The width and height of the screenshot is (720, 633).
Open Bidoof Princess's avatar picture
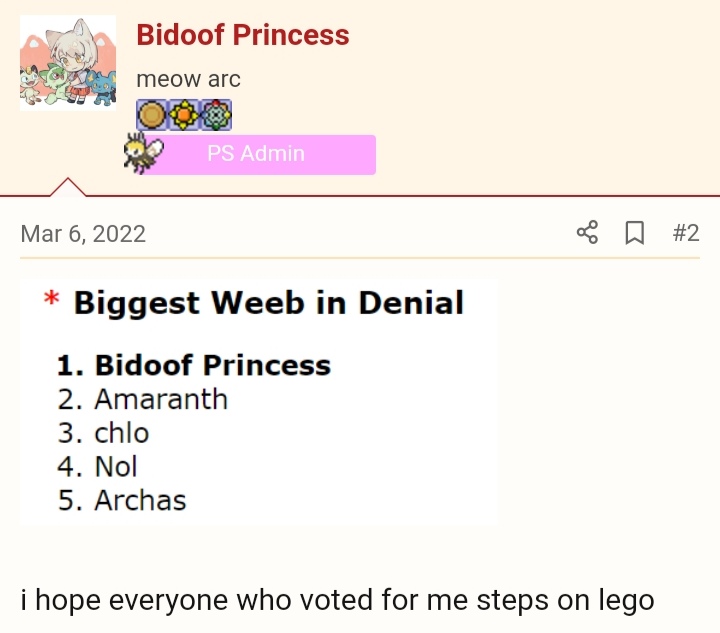(68, 63)
